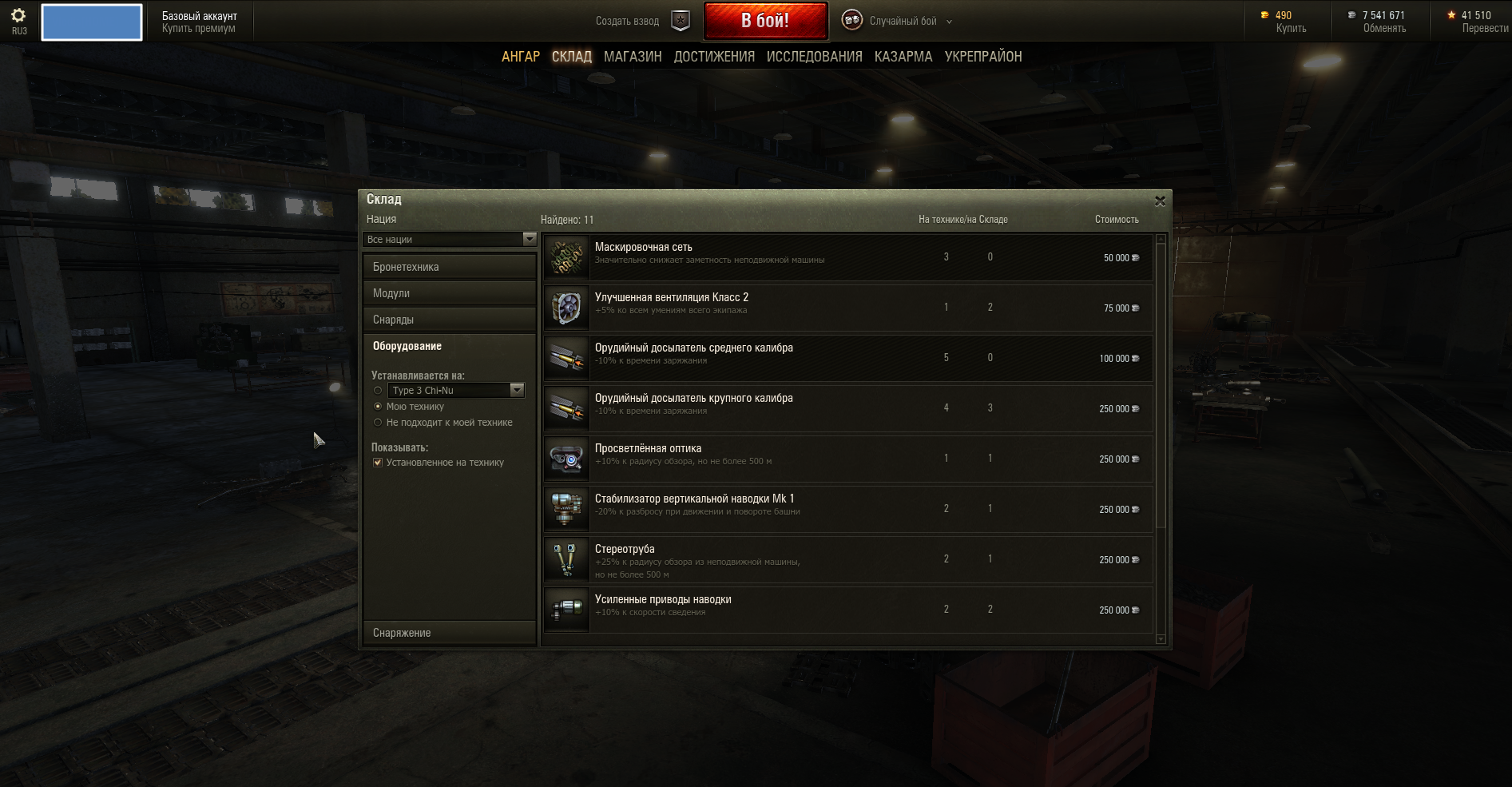1512x787 pixels.
Task: Click the Стабилизатор вертикальной наводки icon
Action: 566,509
